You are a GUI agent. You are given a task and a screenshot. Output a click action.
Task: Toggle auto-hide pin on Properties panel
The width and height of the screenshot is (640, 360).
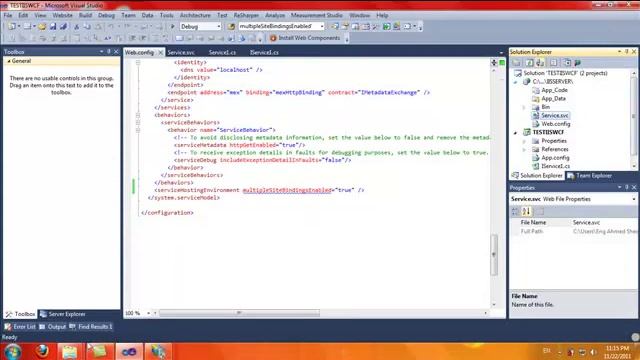(627, 187)
